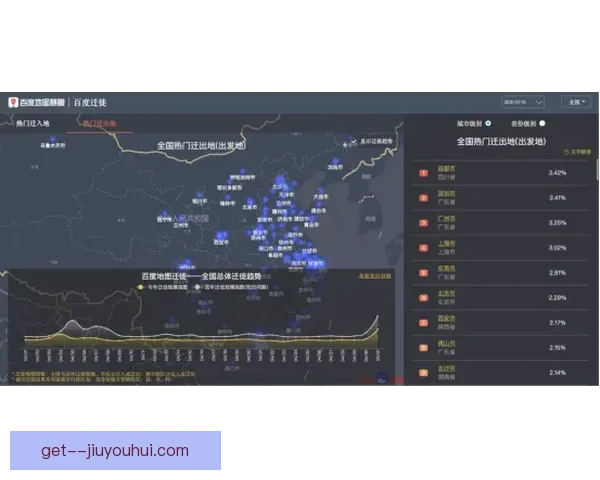The image size is (600, 480).
Task: Select the 城市级别 radio button
Action: tap(488, 123)
